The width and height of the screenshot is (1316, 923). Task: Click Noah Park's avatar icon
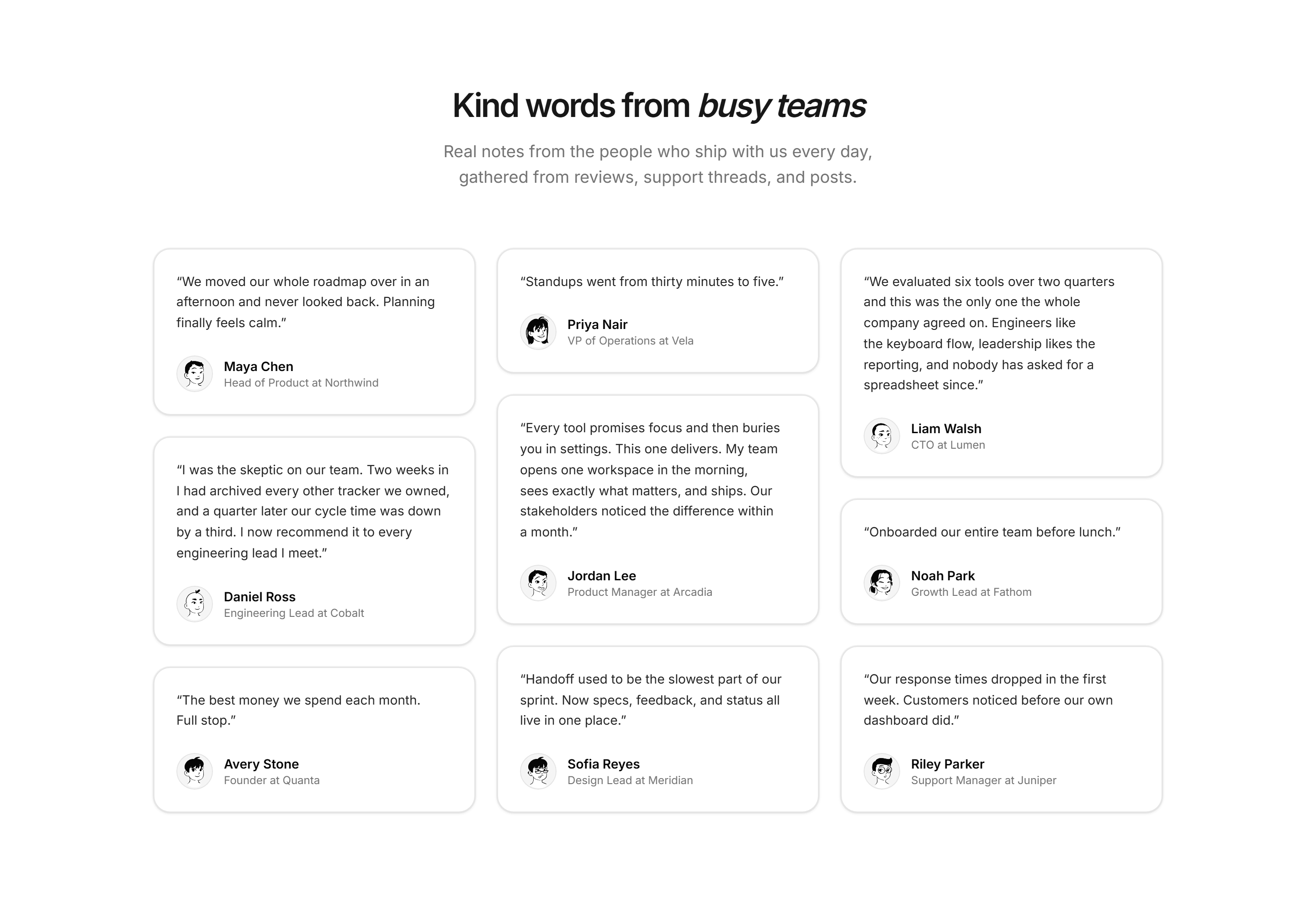(x=881, y=583)
